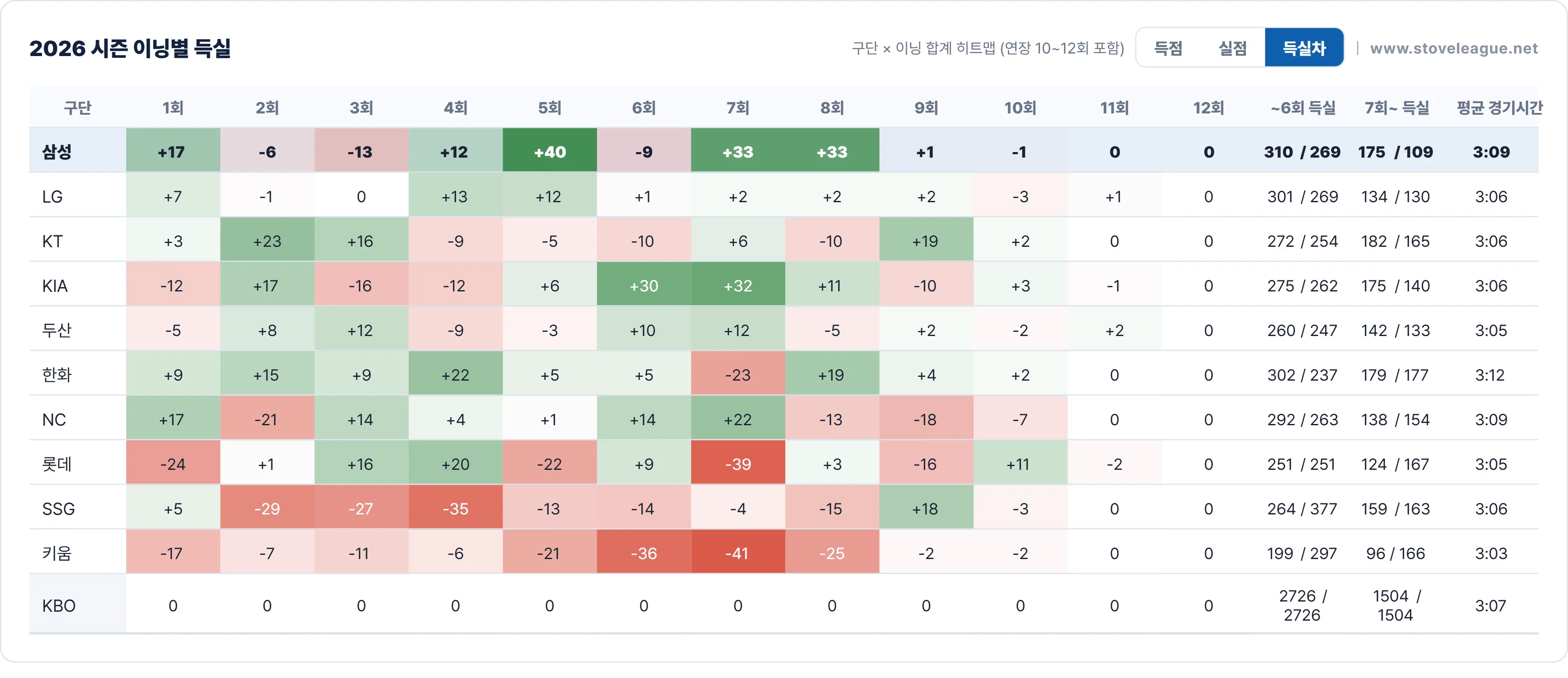Screen dimensions: 1568x678
Task: Click the ~6회 득실 column header
Action: tap(1302, 108)
